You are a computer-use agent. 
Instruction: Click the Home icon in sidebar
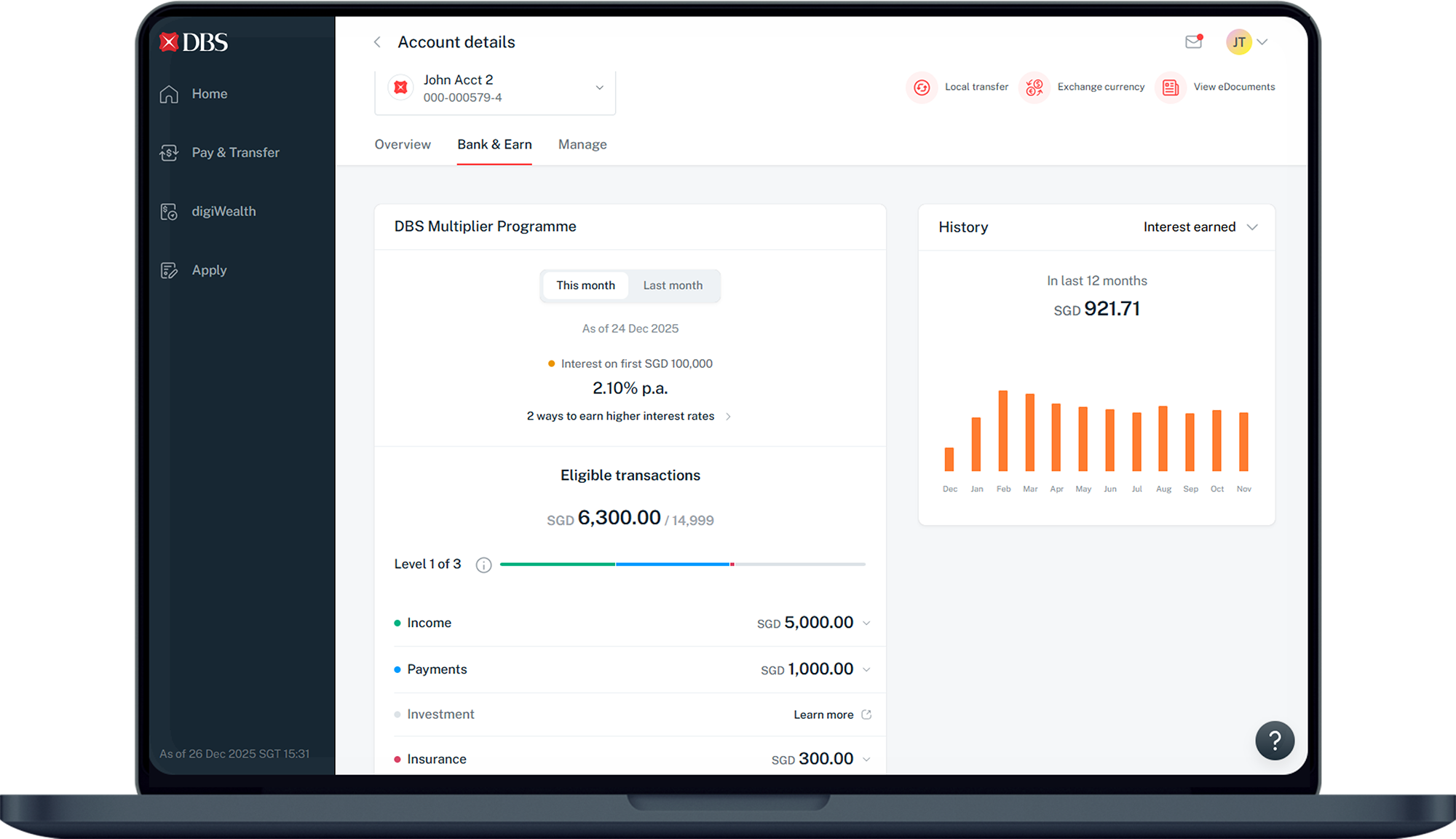[x=168, y=94]
